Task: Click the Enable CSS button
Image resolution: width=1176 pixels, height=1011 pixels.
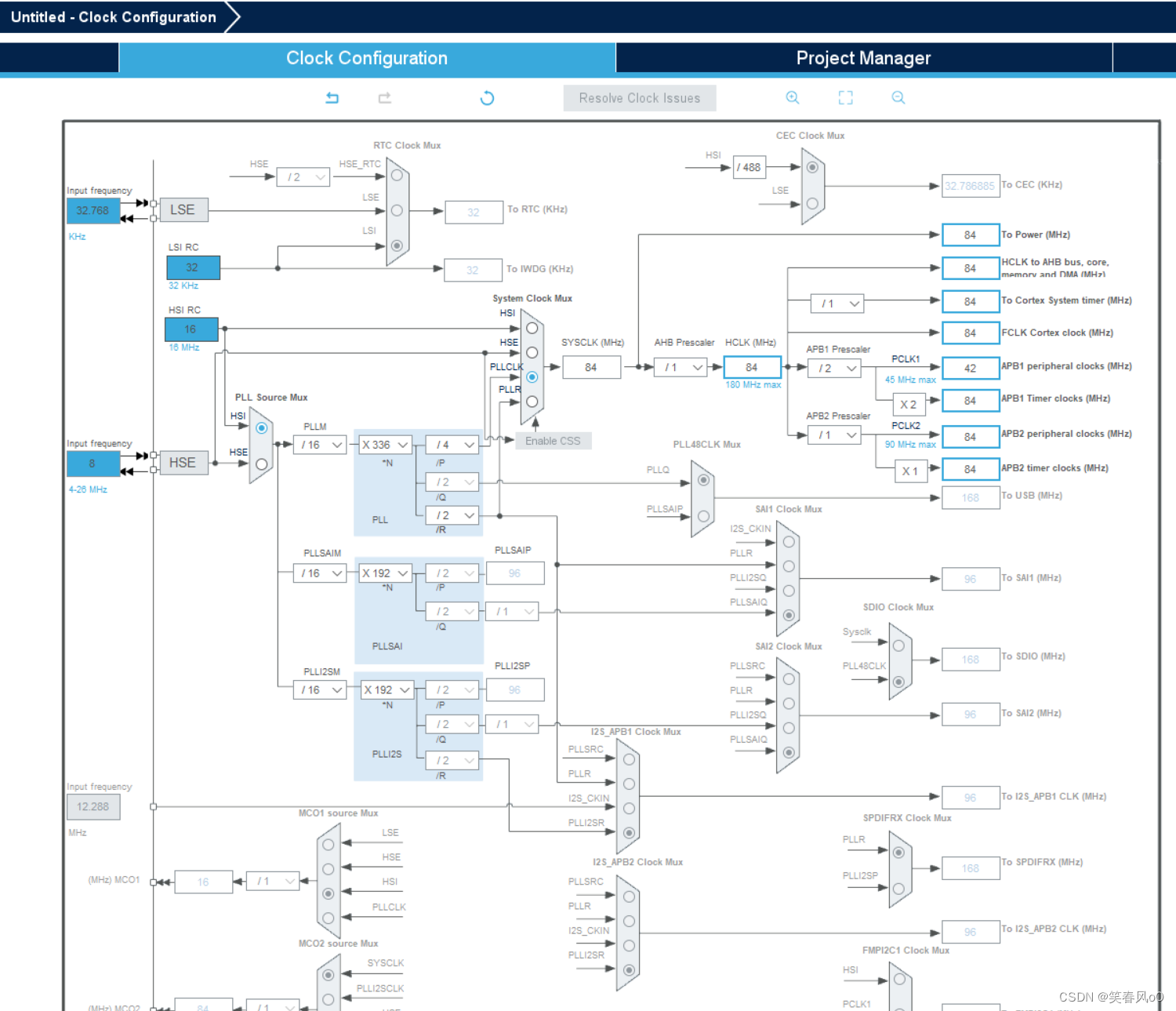Action: [x=553, y=441]
